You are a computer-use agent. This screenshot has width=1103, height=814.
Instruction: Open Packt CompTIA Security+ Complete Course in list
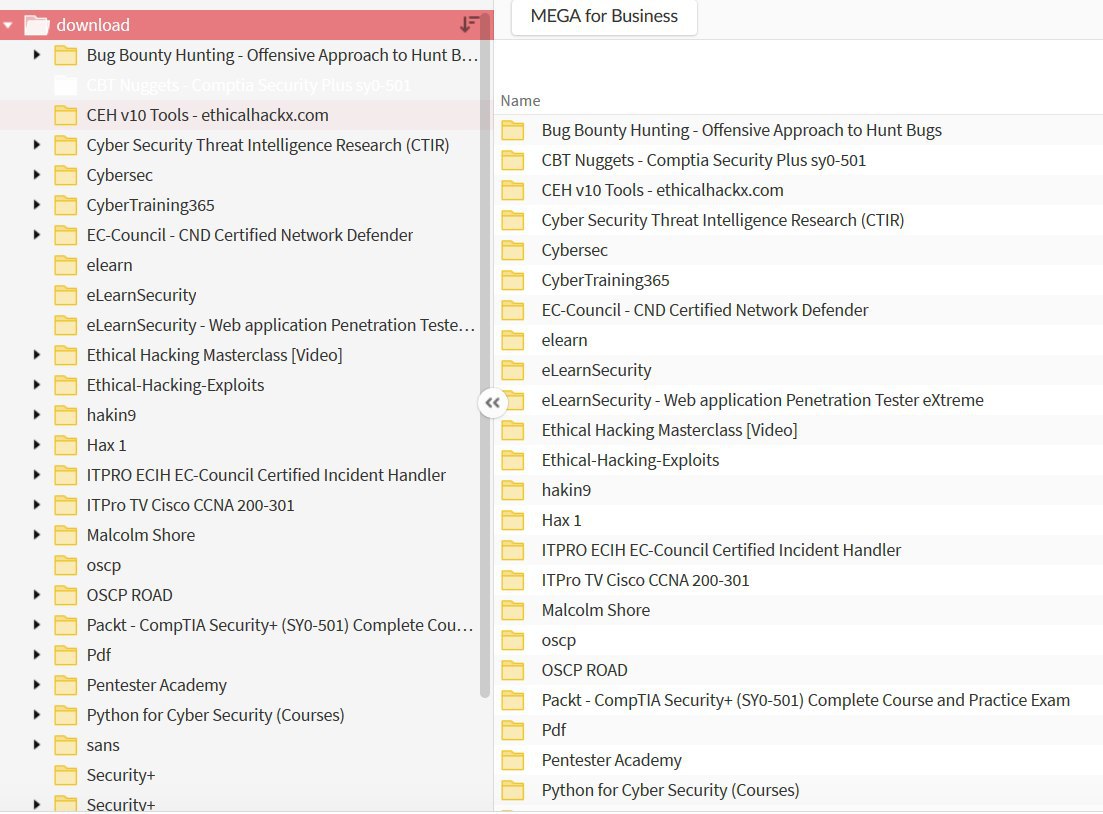[805, 700]
